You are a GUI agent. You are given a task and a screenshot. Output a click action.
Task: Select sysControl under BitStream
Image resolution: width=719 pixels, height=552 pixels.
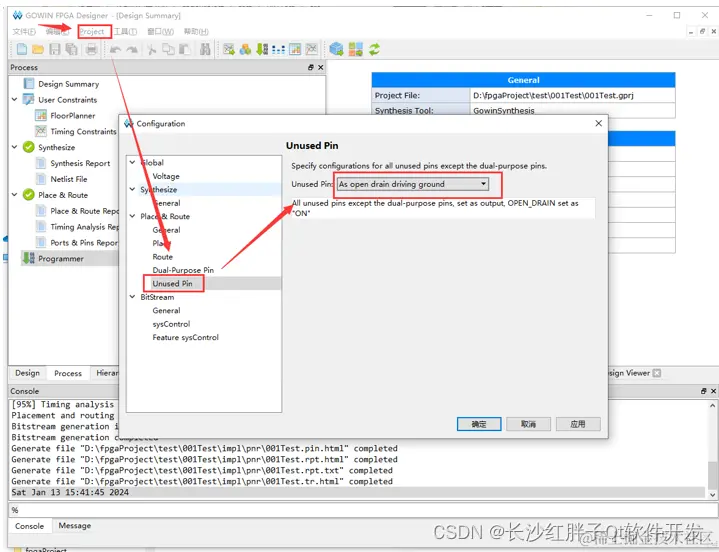171,324
